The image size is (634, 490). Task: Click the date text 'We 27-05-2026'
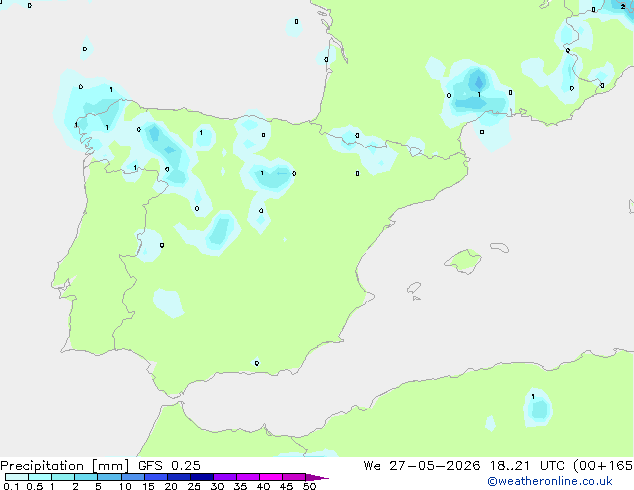422,466
